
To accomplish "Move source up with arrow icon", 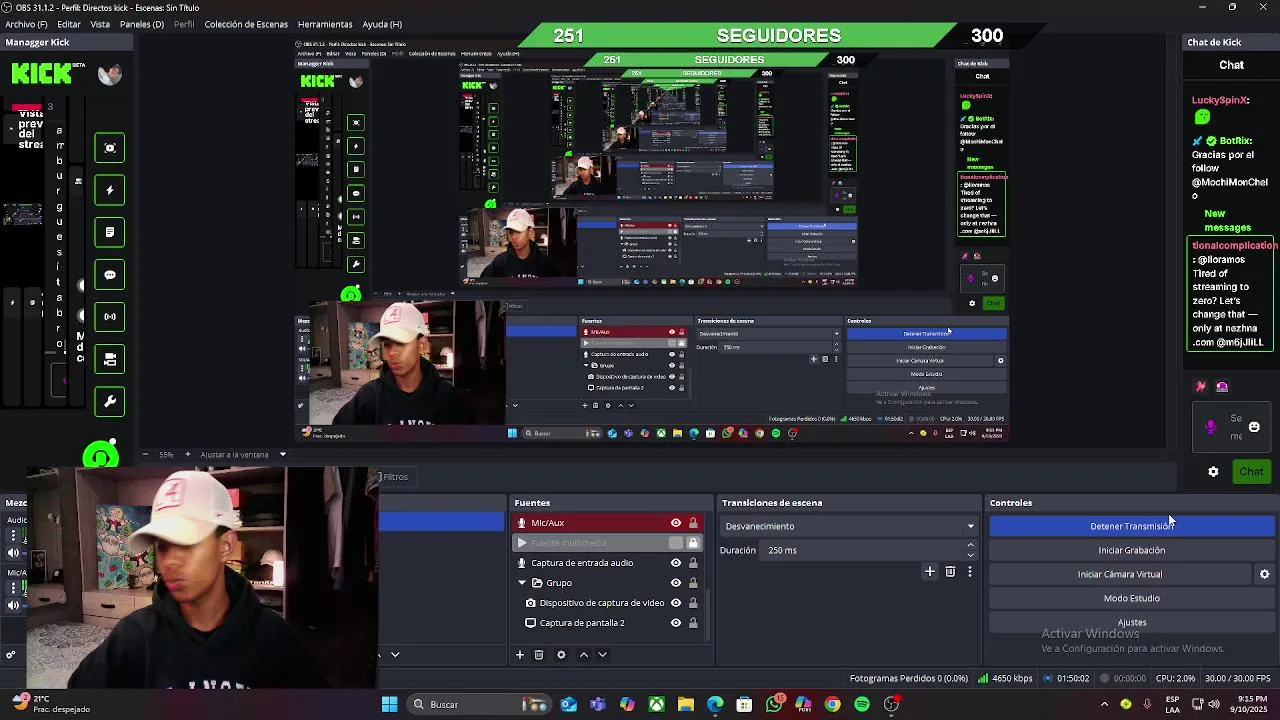I will click(x=584, y=654).
